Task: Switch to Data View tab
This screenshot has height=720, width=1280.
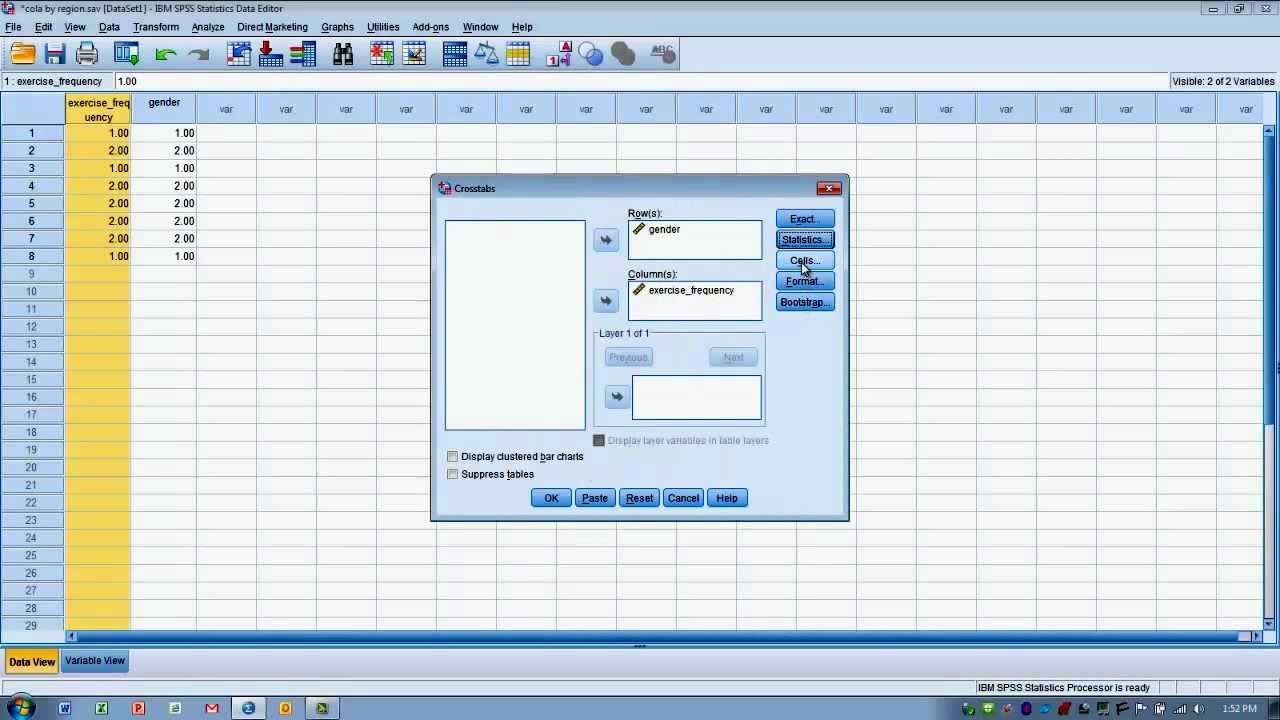Action: click(32, 662)
